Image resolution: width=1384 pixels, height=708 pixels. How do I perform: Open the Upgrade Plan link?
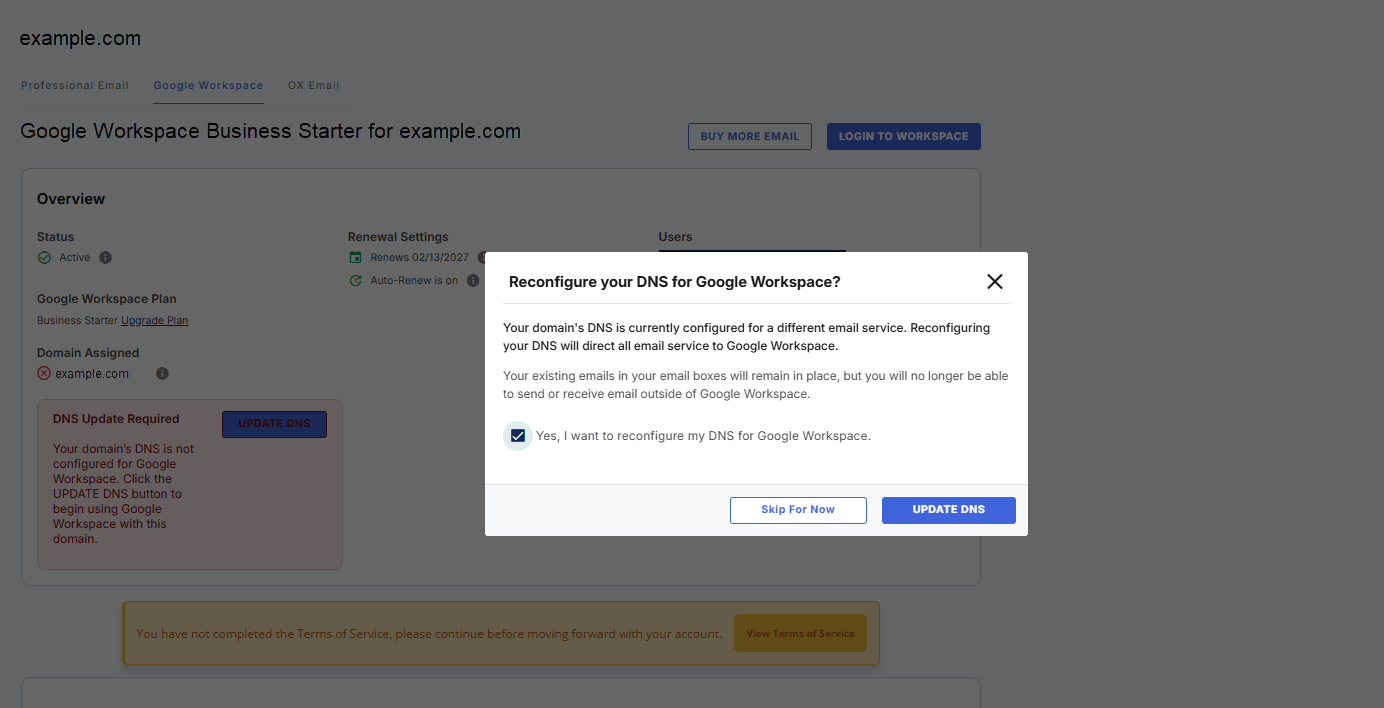point(154,321)
